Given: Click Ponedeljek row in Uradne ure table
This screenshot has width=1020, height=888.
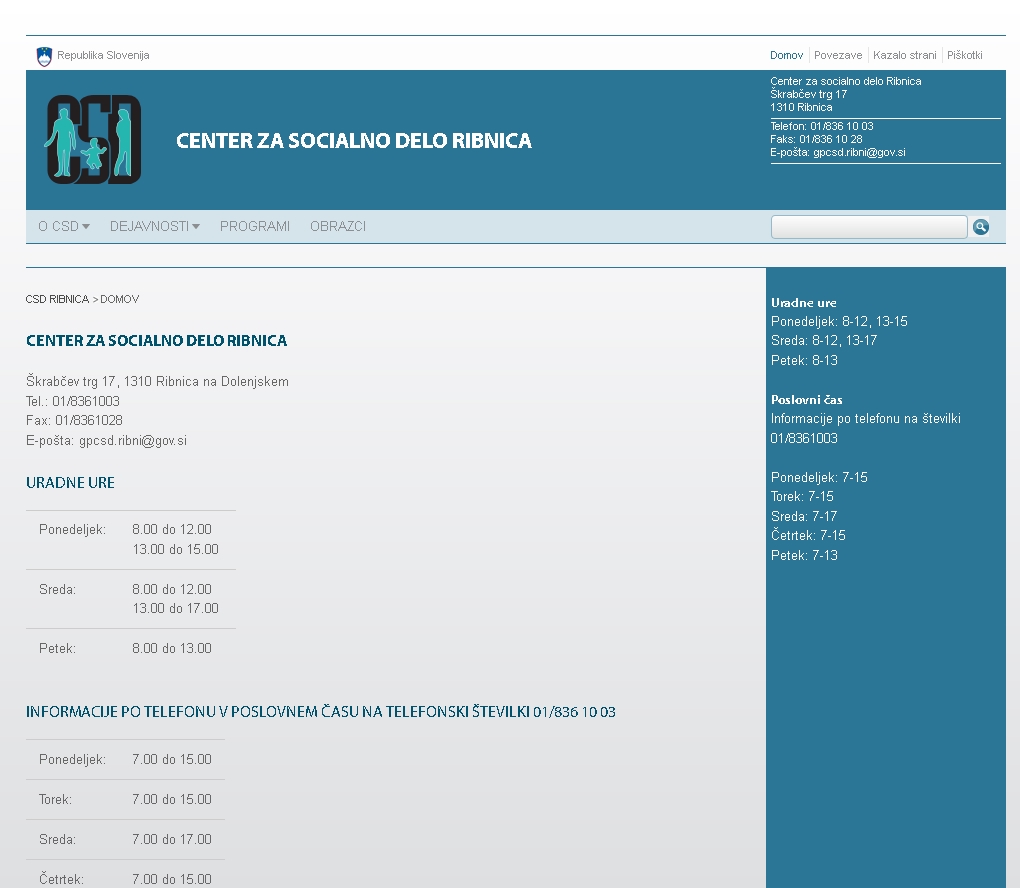Looking at the screenshot, I should pos(131,540).
